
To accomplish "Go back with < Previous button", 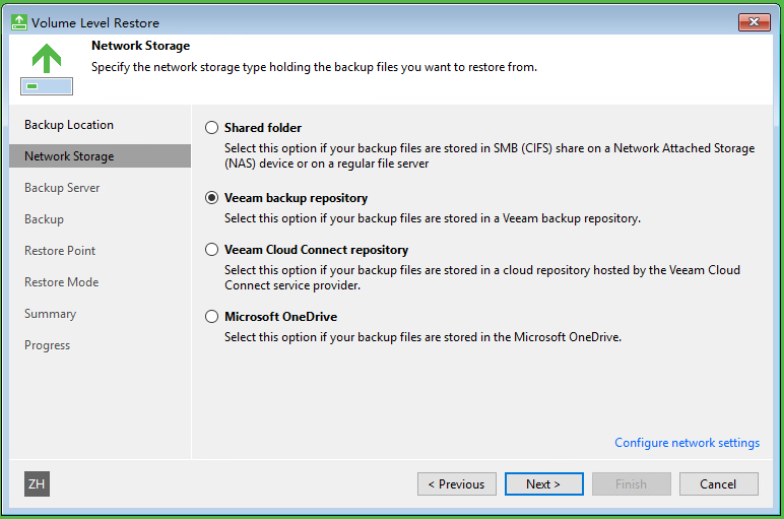I will [456, 484].
